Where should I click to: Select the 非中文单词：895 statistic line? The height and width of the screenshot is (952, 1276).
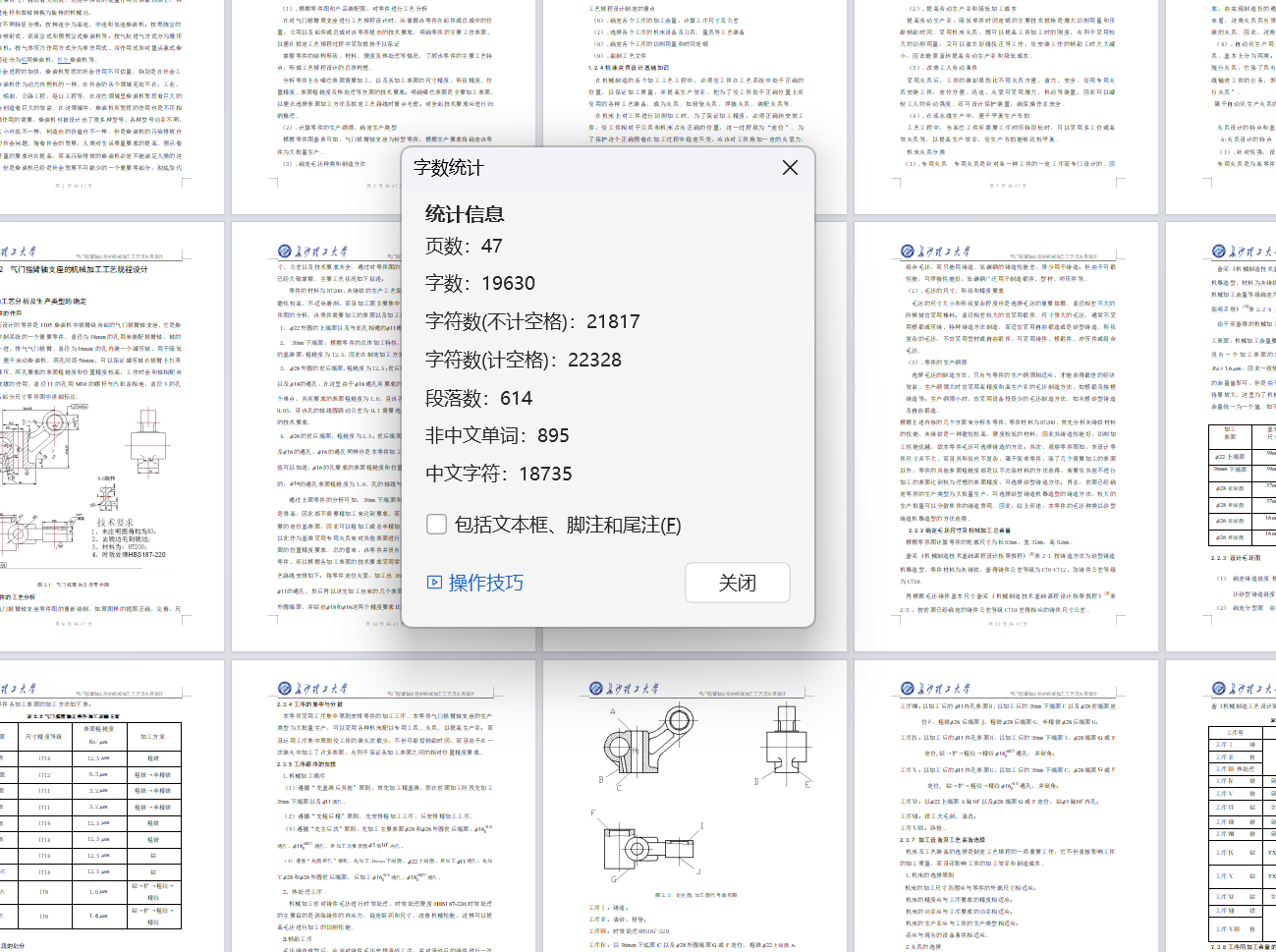[x=497, y=435]
